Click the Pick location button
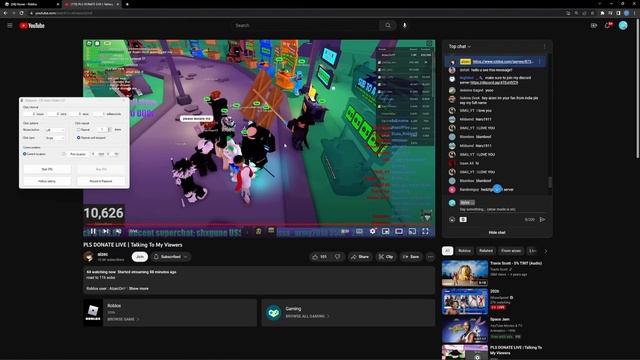Viewport: 640px width, 360px height. pos(78,154)
